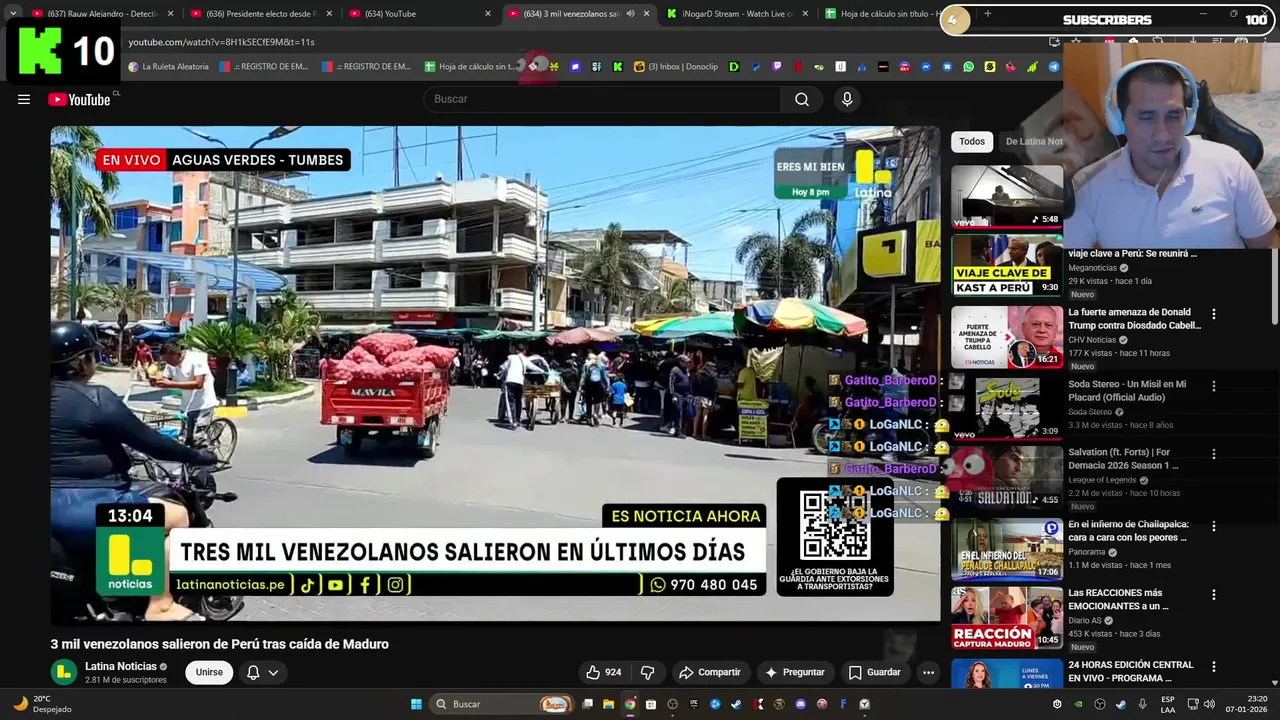Image resolution: width=1280 pixels, height=720 pixels.
Task: Select the Todos filter chip
Action: coord(972,141)
